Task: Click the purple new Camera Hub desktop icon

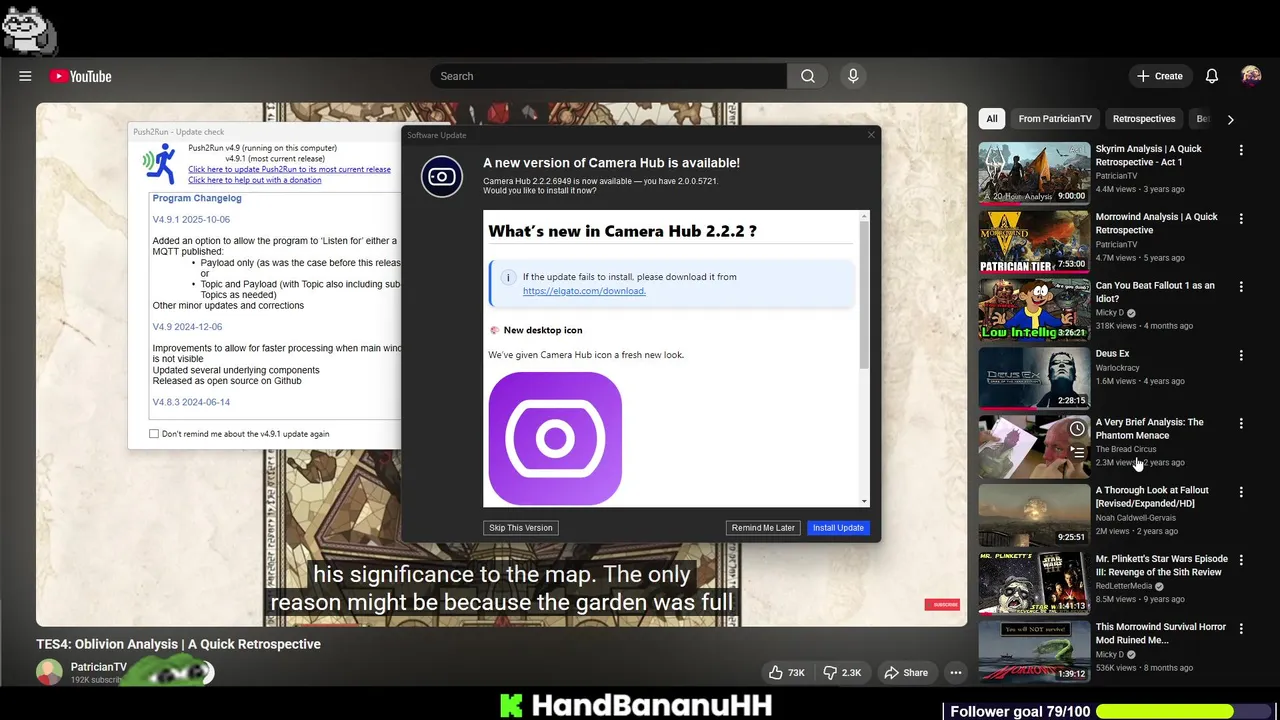Action: click(555, 438)
